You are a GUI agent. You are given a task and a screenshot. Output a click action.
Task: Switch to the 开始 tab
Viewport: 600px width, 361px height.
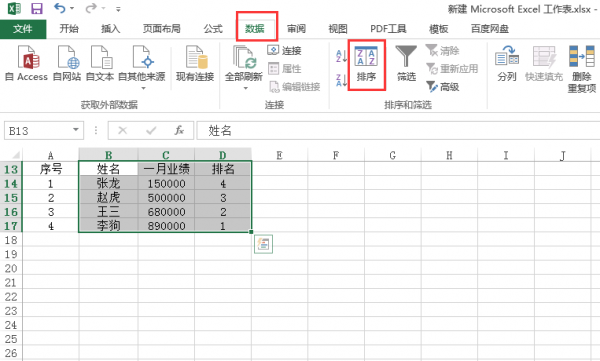(69, 29)
